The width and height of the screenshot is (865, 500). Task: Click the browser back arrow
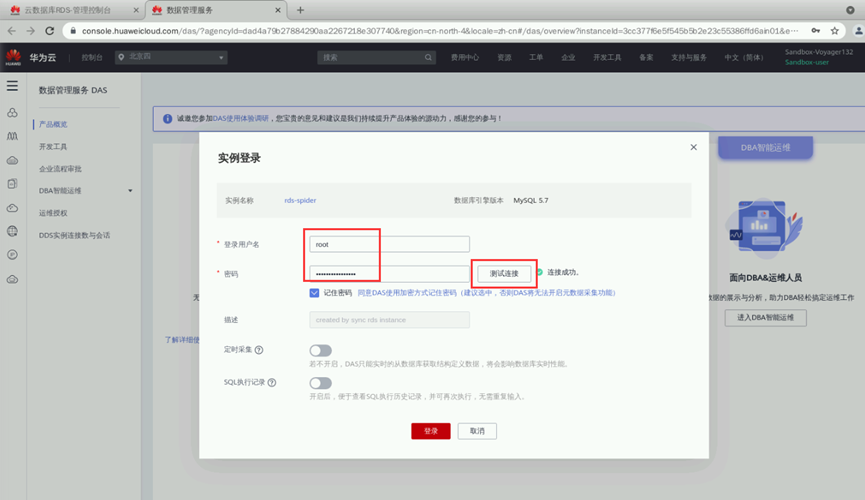[12, 31]
